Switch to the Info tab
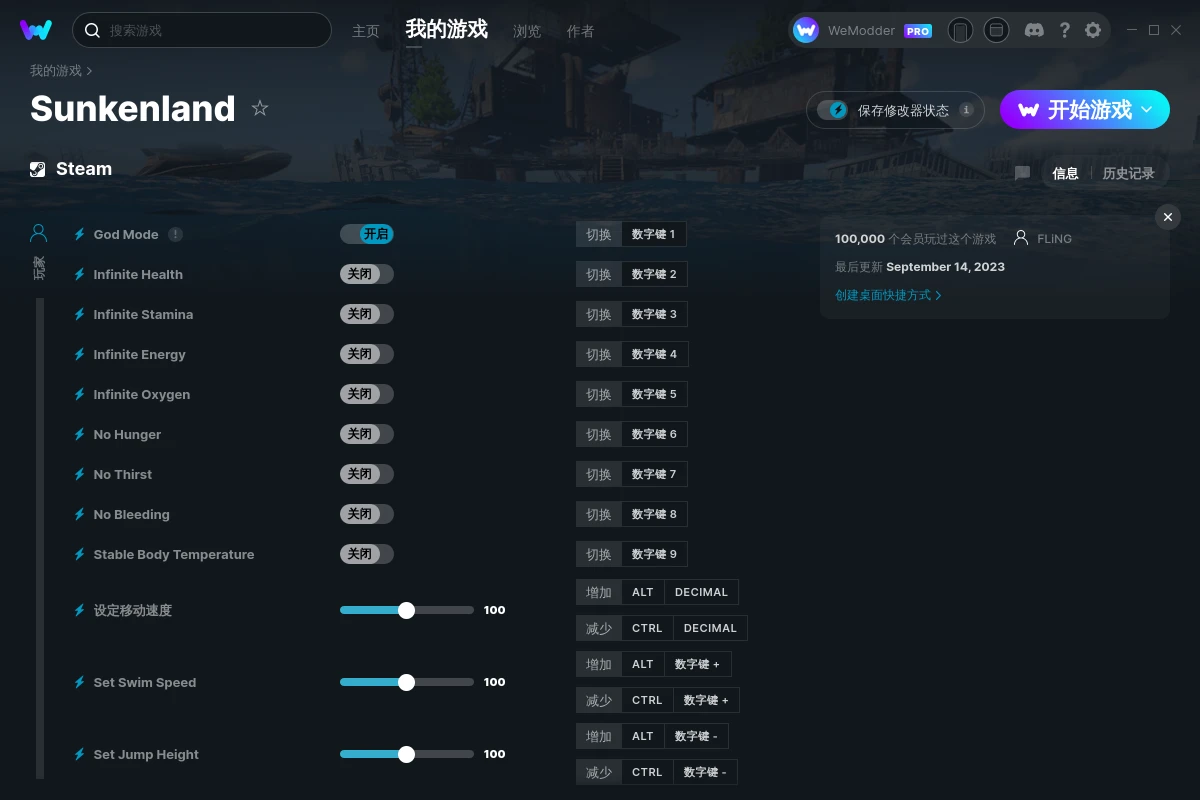Image resolution: width=1200 pixels, height=800 pixels. (1065, 173)
